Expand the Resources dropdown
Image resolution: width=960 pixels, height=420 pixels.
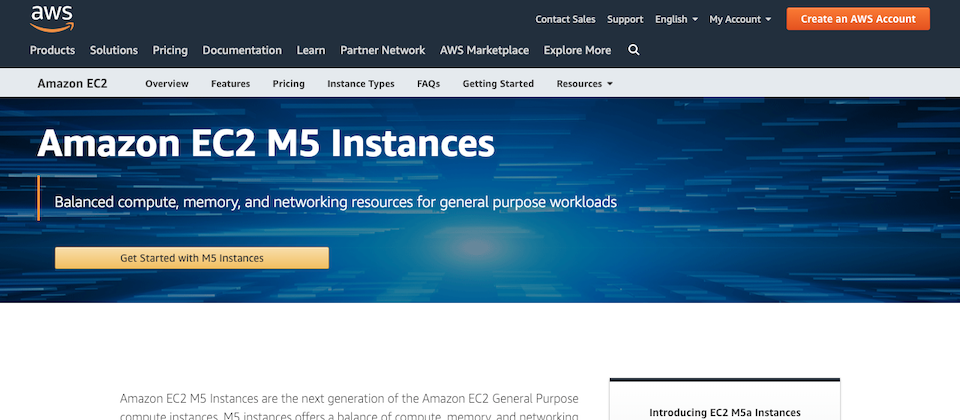tap(585, 84)
